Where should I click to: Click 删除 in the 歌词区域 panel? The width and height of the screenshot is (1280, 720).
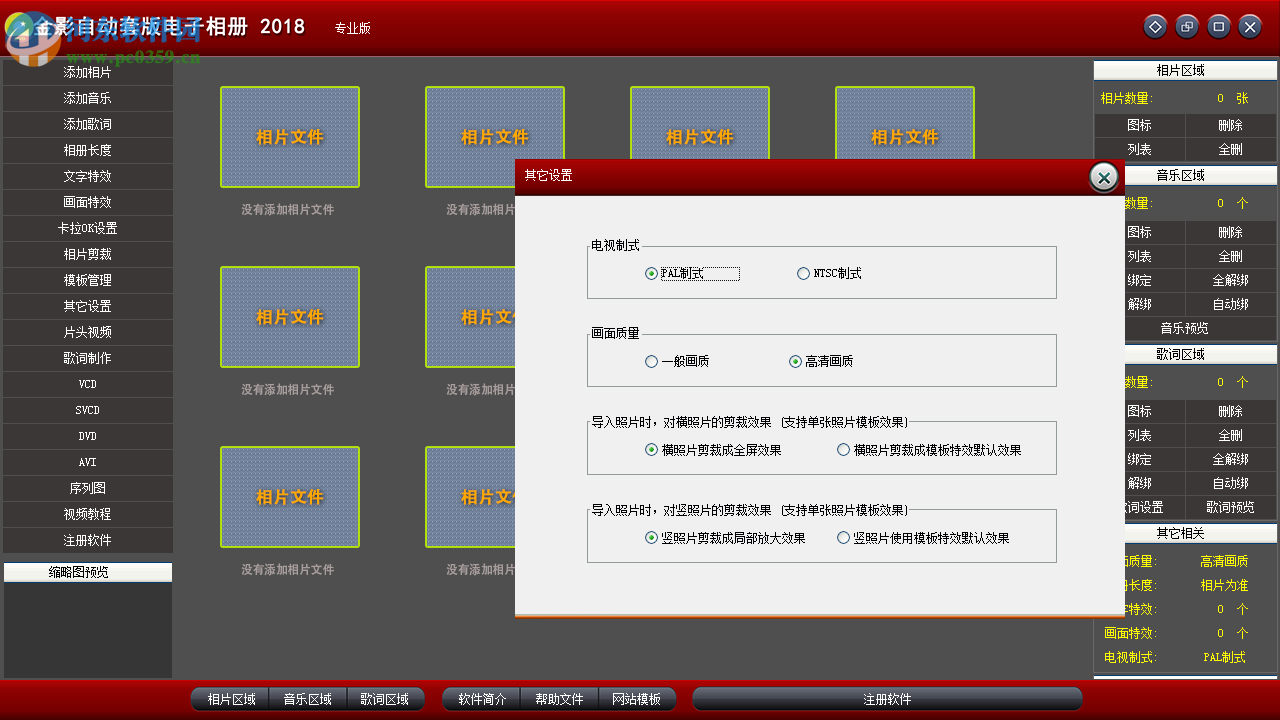pos(1231,411)
